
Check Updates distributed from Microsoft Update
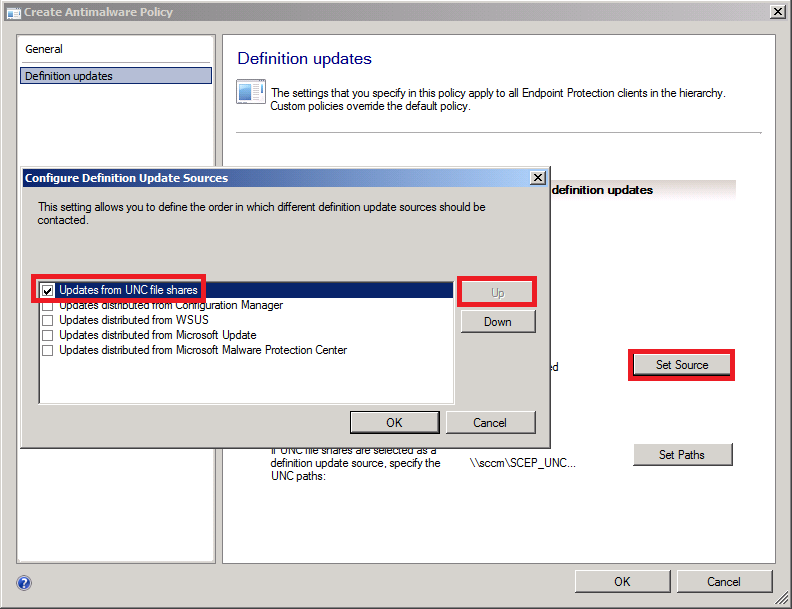pos(47,335)
